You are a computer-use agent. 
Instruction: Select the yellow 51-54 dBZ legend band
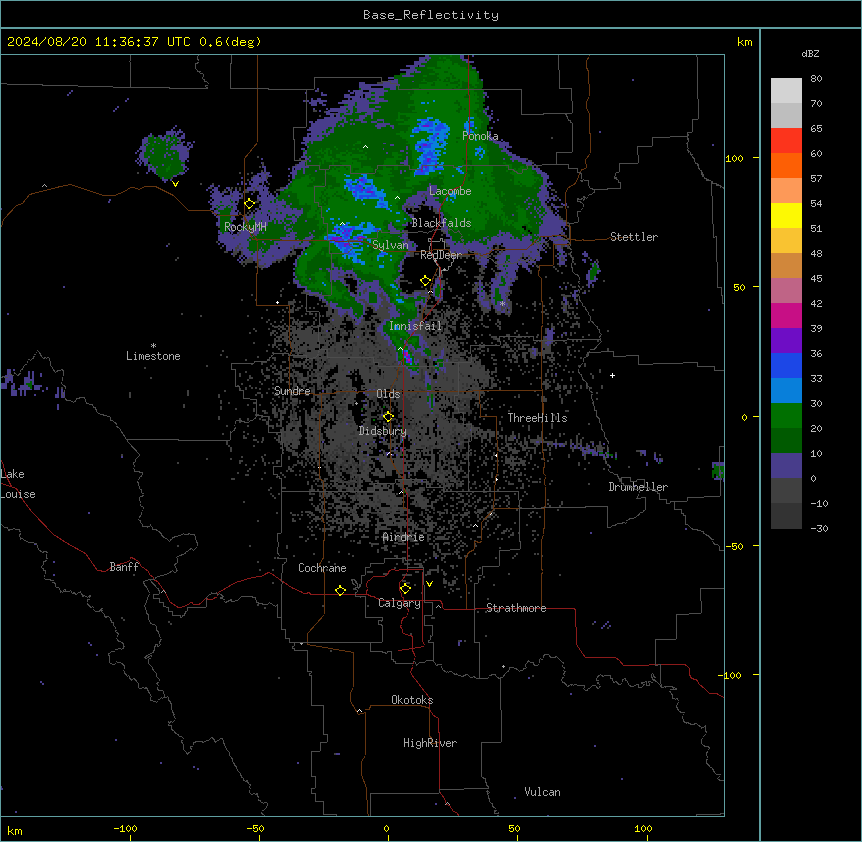786,215
